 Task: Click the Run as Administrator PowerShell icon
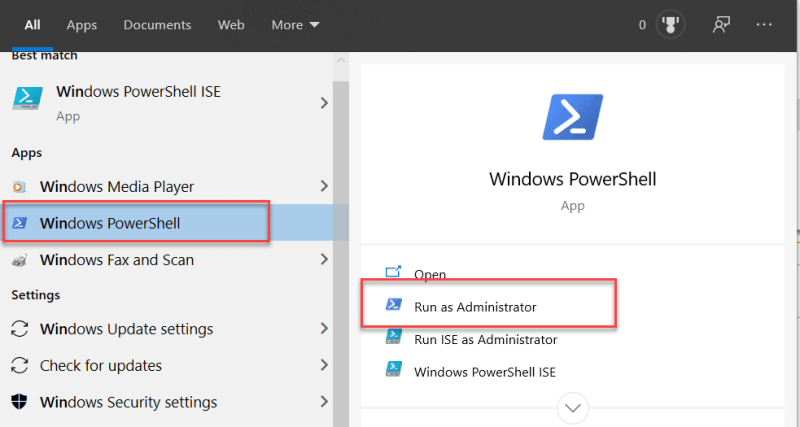click(393, 305)
